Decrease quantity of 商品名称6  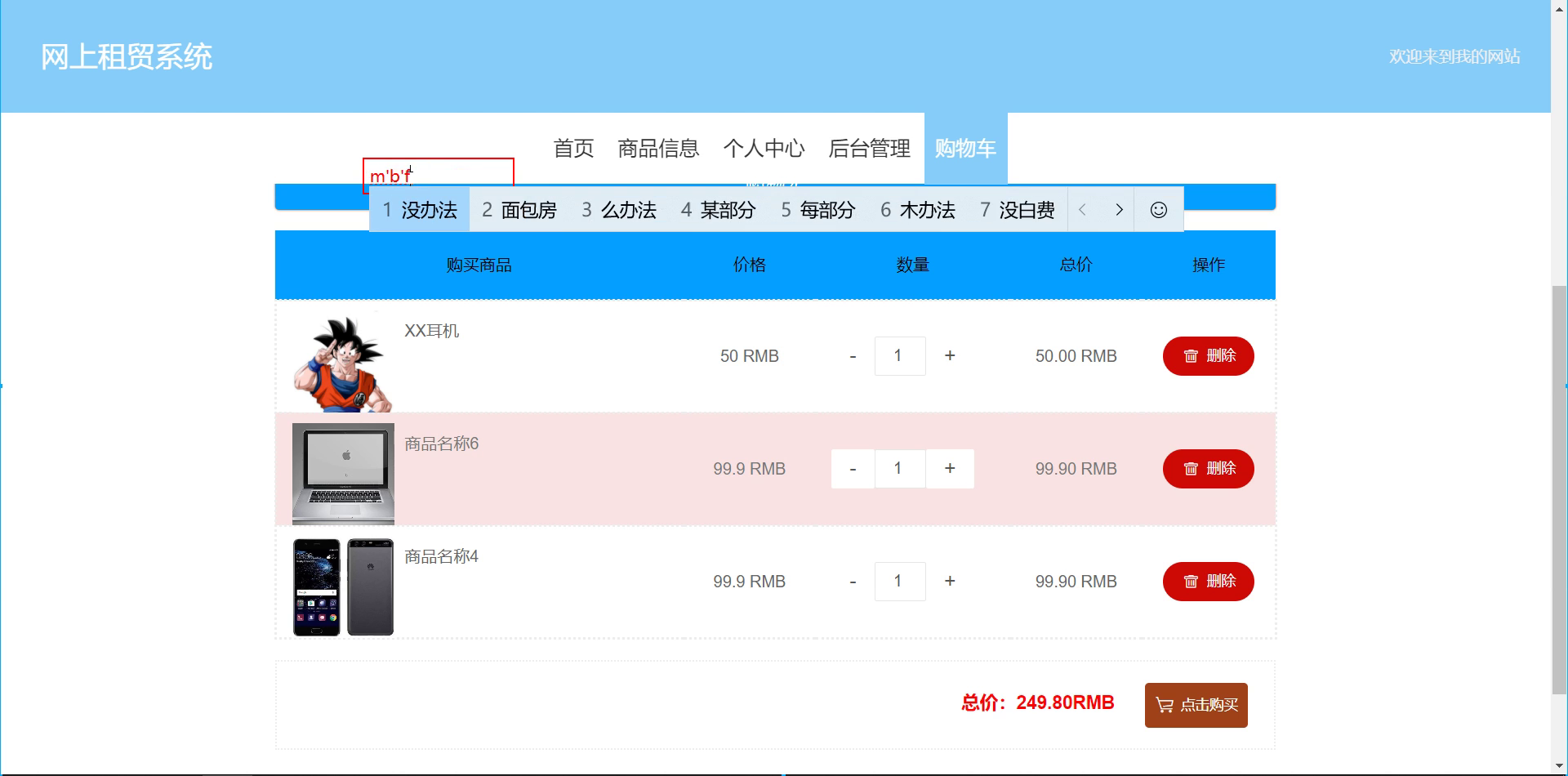coord(853,469)
